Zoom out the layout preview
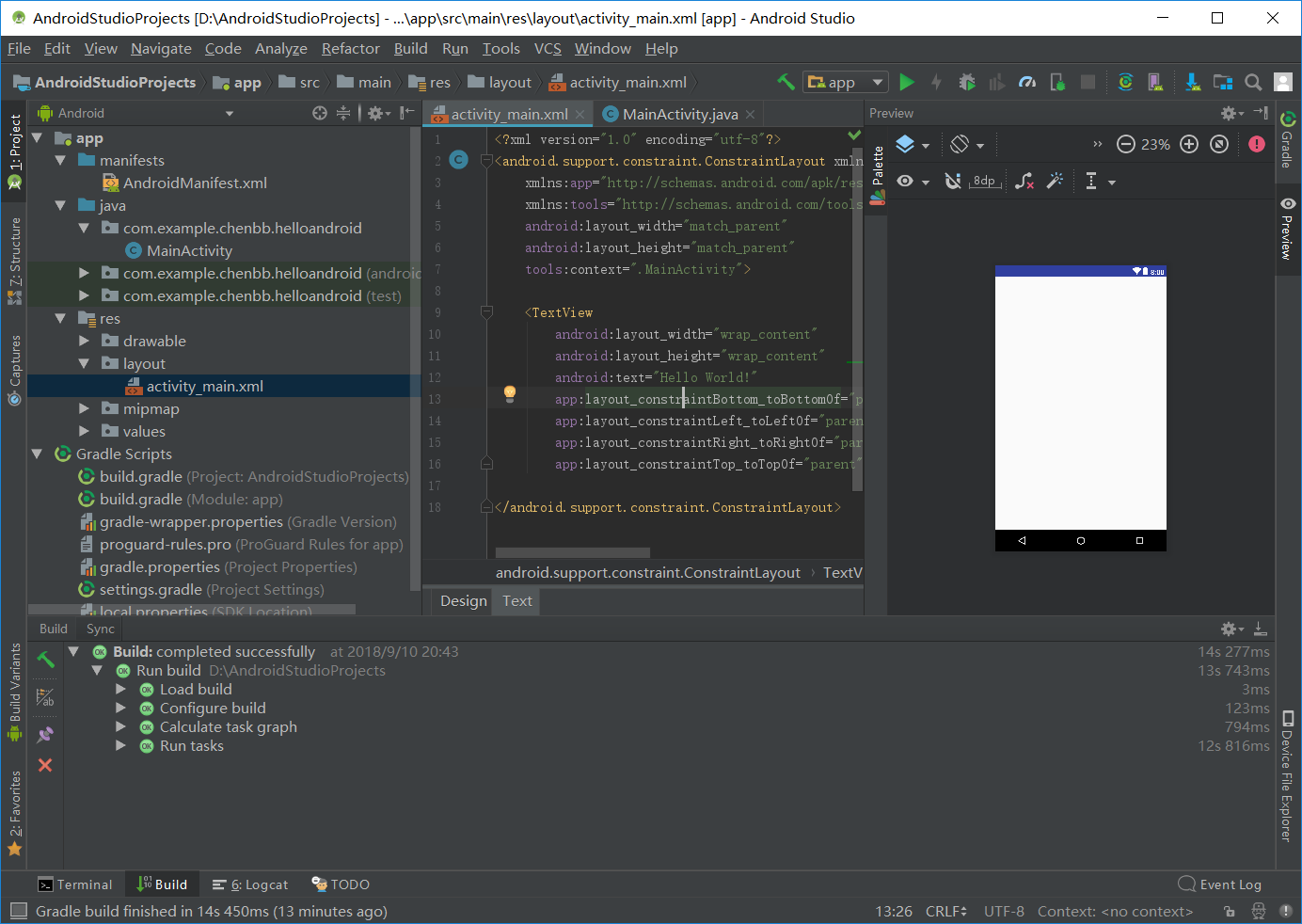The image size is (1302, 924). (x=1126, y=144)
